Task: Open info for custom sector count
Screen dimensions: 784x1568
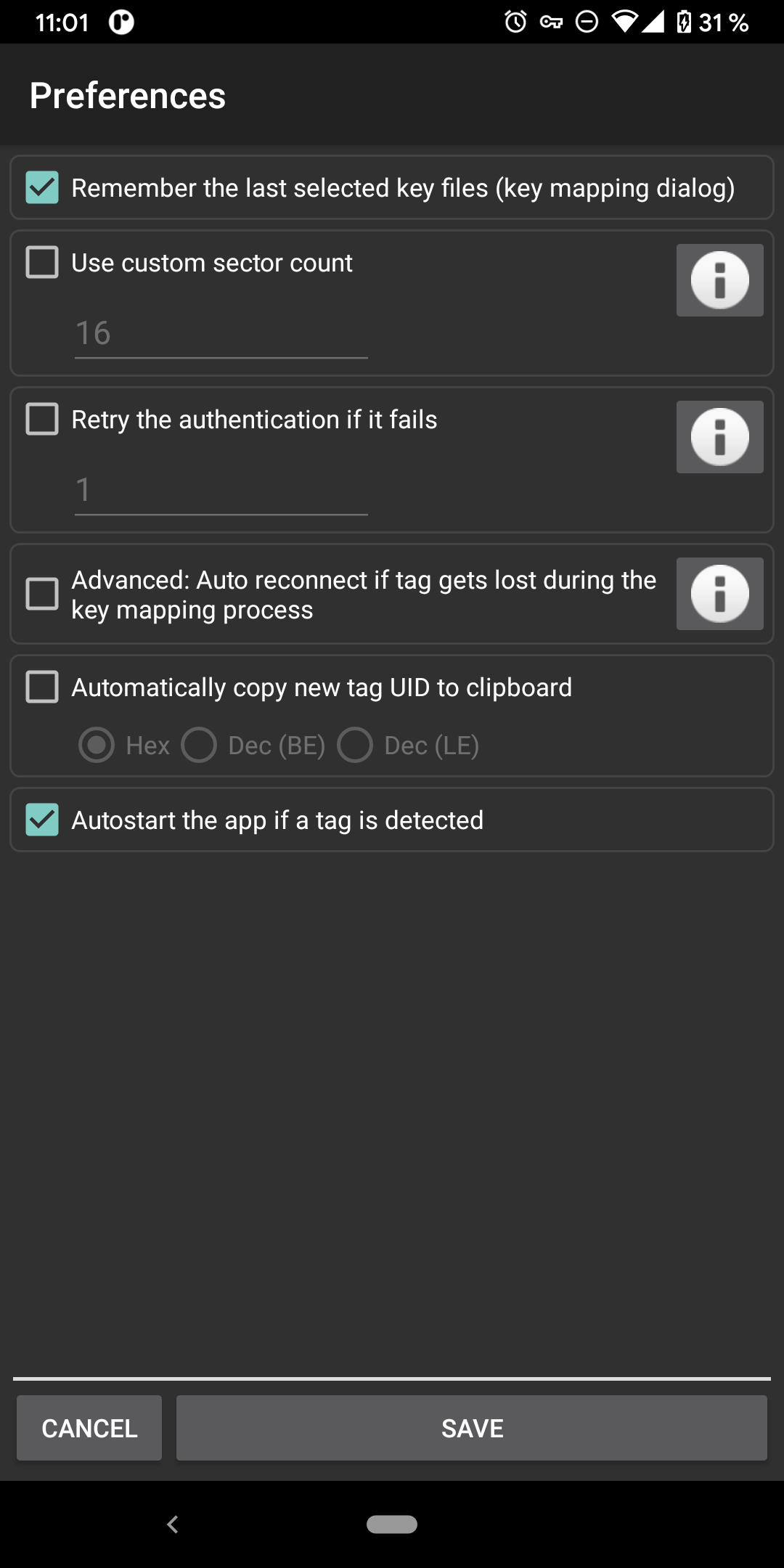Action: coord(719,280)
